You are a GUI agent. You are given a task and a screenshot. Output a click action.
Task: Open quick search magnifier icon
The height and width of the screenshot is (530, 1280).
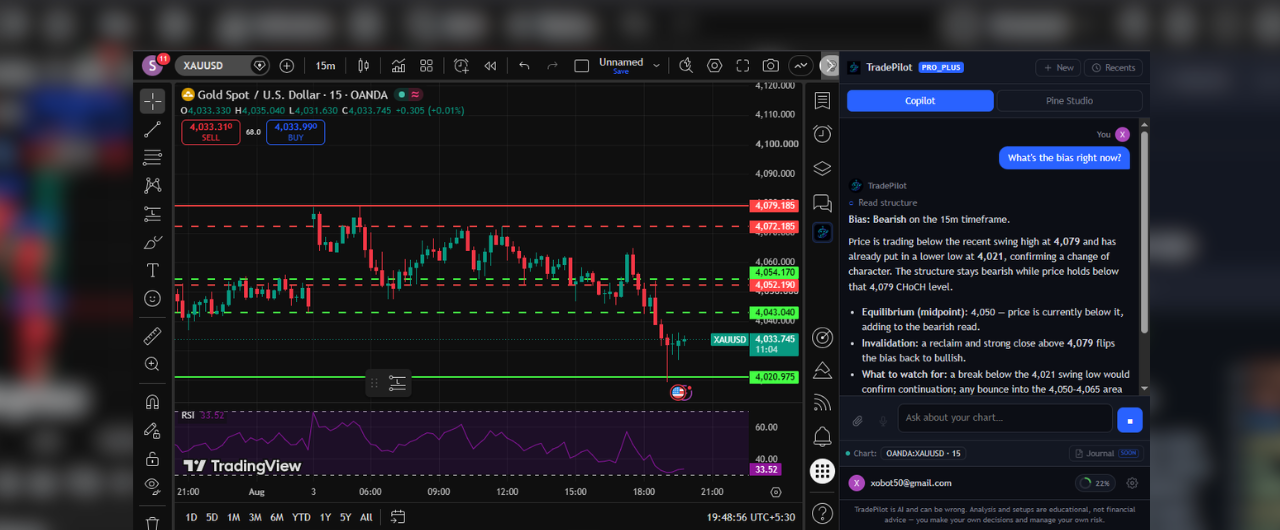686,65
